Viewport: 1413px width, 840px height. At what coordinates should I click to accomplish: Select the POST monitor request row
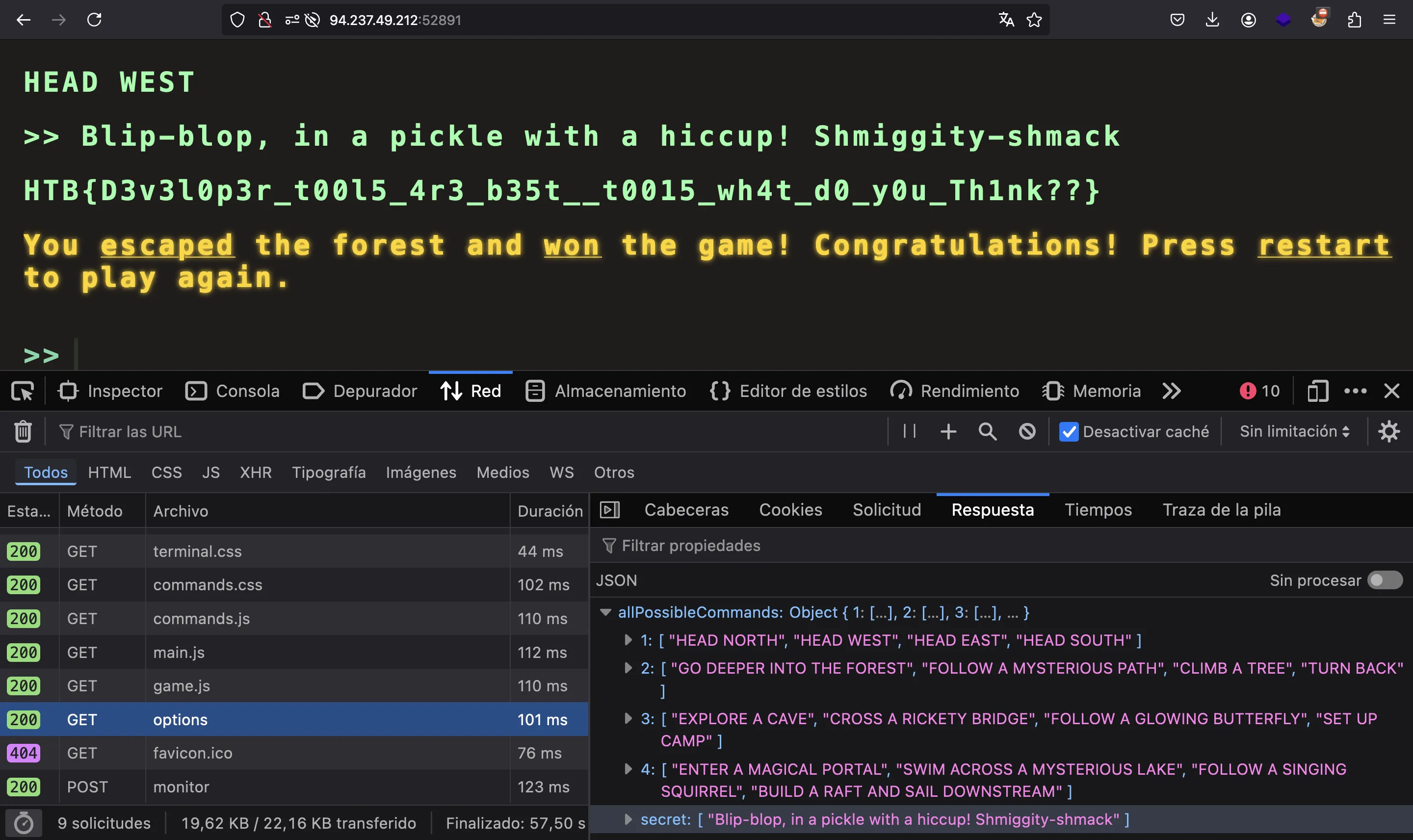294,787
